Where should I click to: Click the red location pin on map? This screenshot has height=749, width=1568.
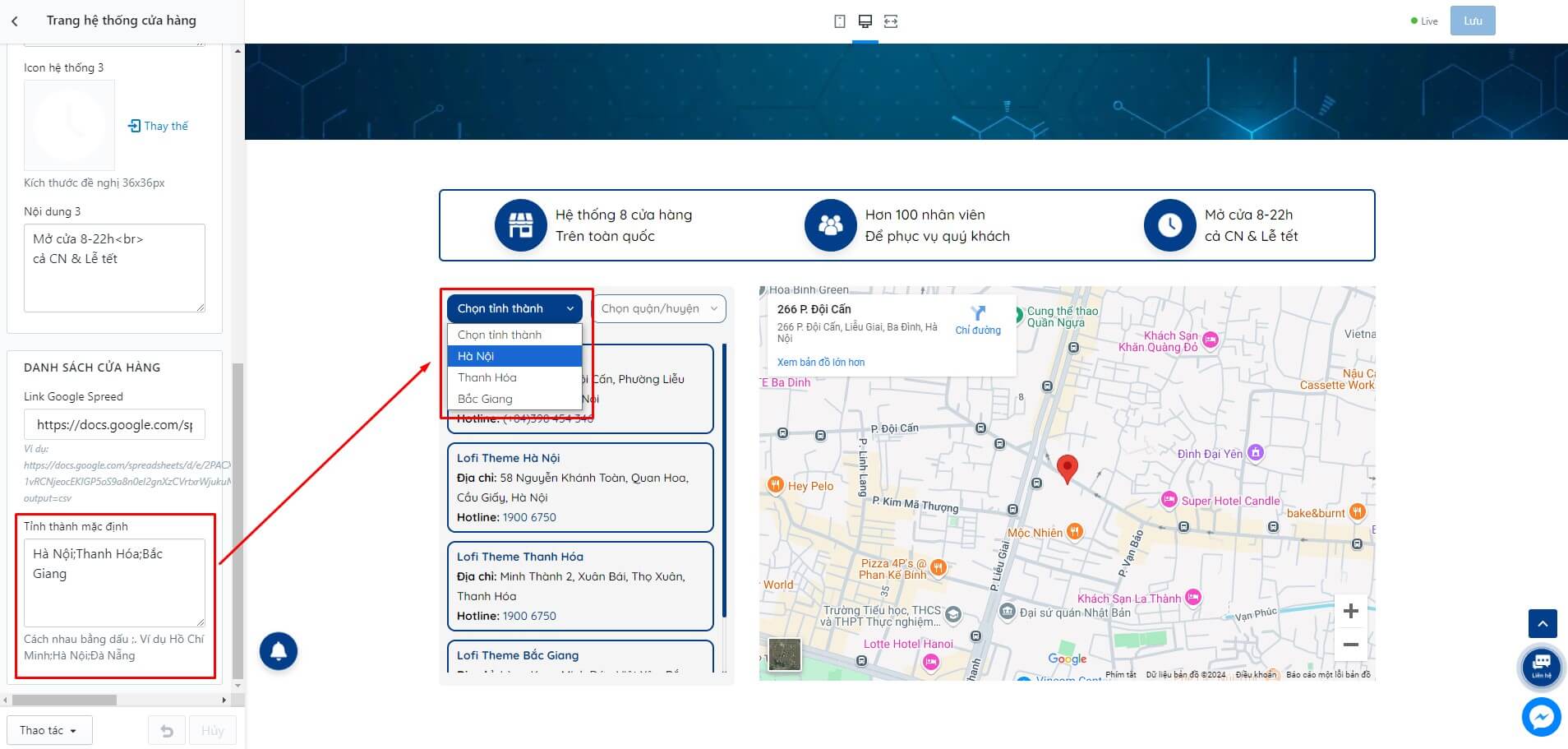[1067, 469]
